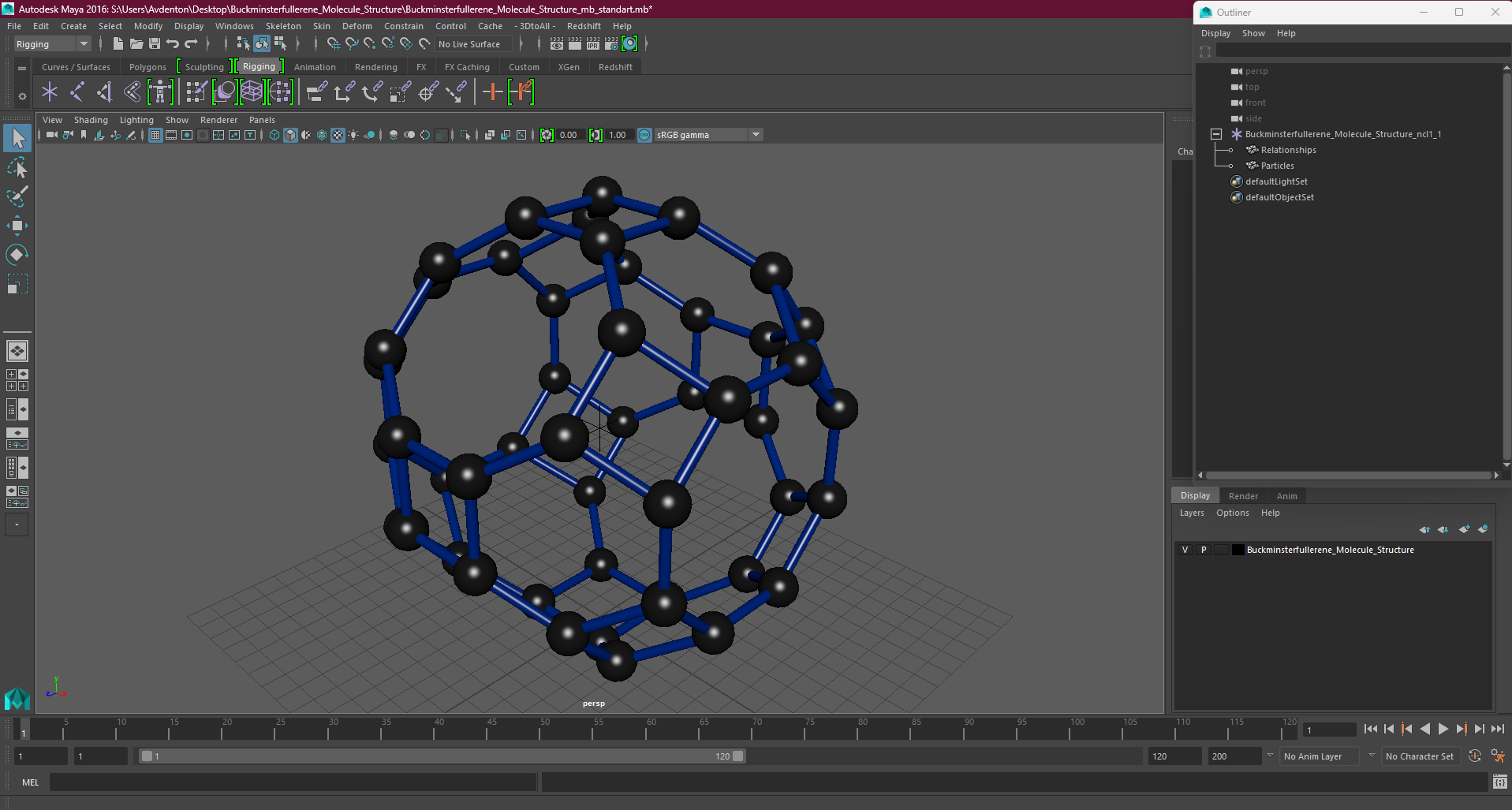This screenshot has height=810, width=1512.
Task: Step back one frame
Action: pos(1389,730)
